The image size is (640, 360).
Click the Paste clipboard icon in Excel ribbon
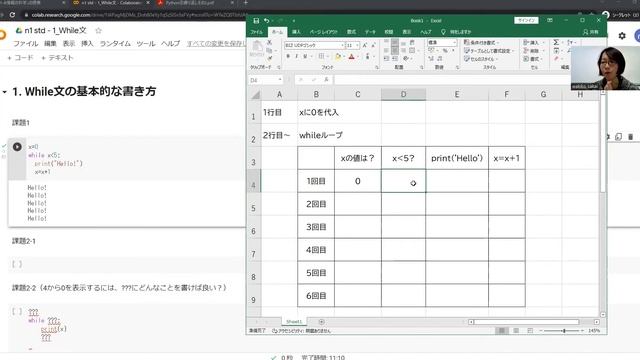tap(257, 48)
